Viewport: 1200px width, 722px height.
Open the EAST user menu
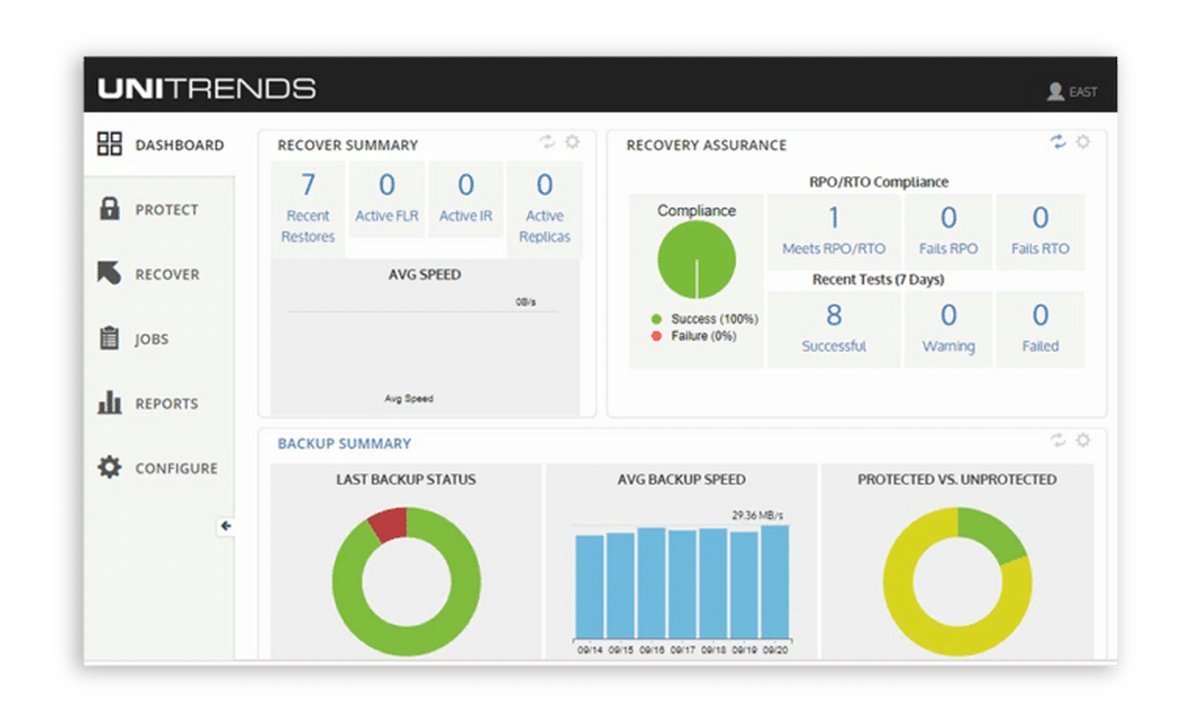point(1072,92)
